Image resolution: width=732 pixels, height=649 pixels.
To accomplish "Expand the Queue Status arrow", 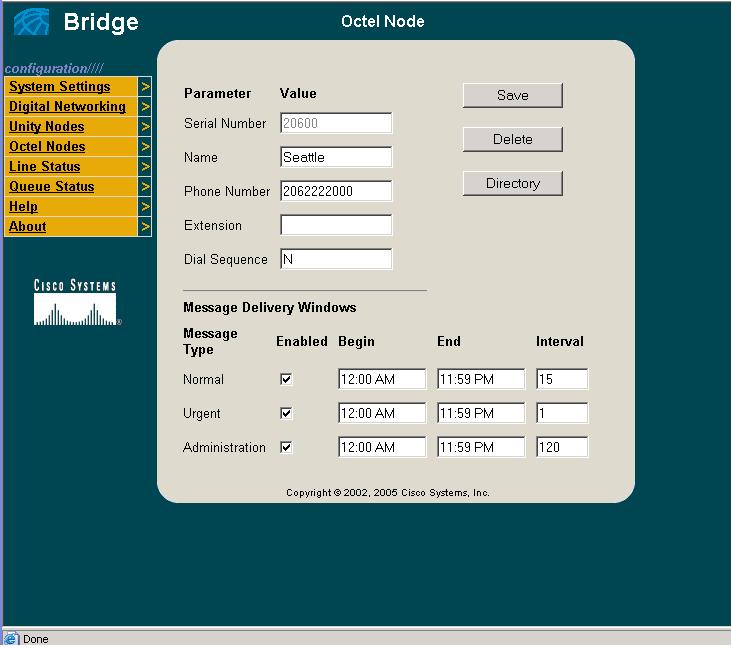I will pyautogui.click(x=145, y=187).
